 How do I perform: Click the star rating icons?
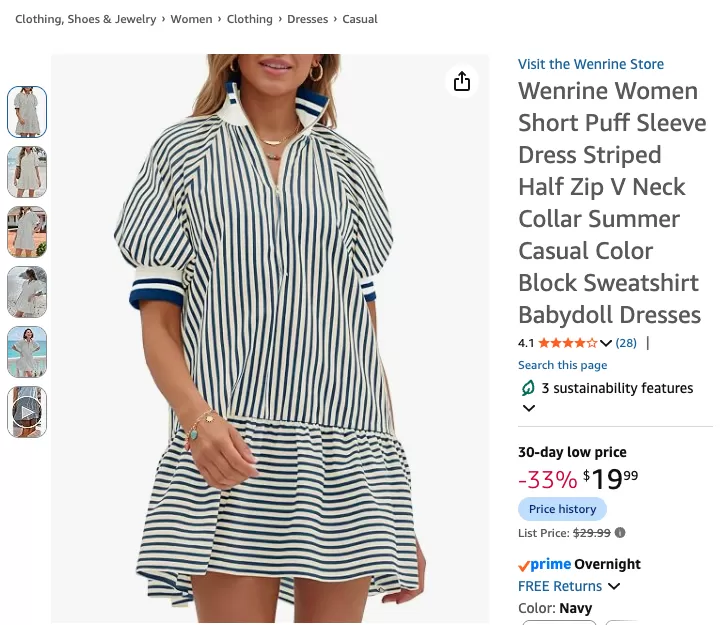point(568,343)
